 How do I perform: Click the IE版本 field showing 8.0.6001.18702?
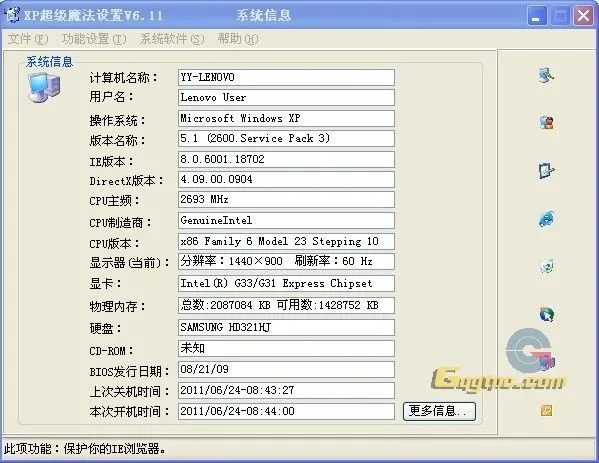286,159
